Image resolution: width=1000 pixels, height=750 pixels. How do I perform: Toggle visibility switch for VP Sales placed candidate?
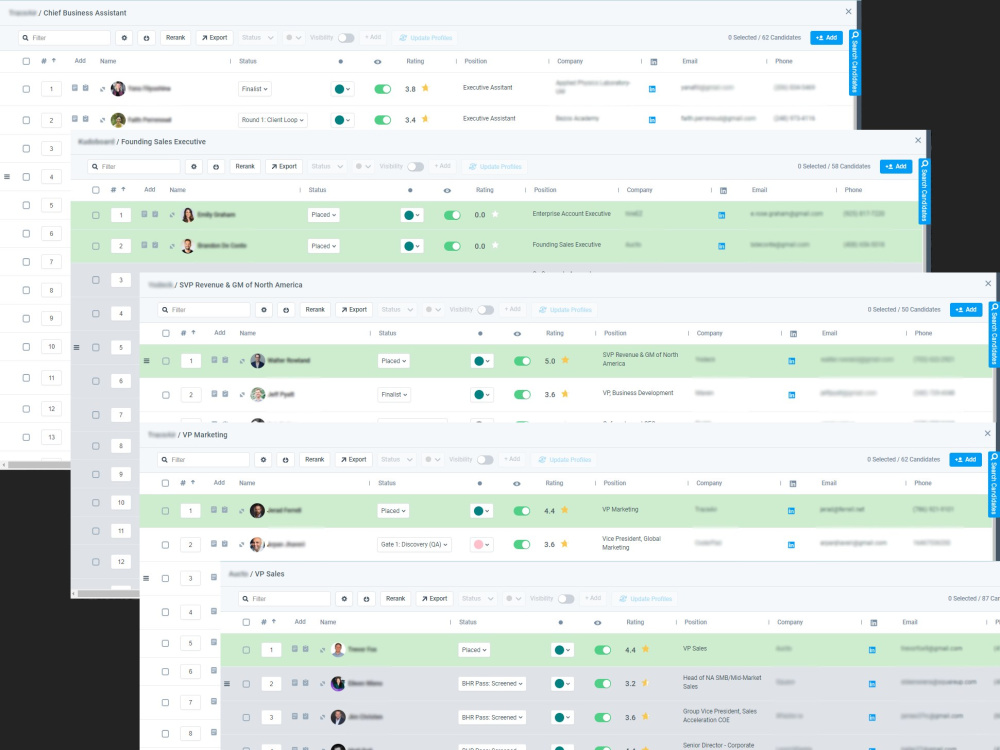pyautogui.click(x=603, y=650)
